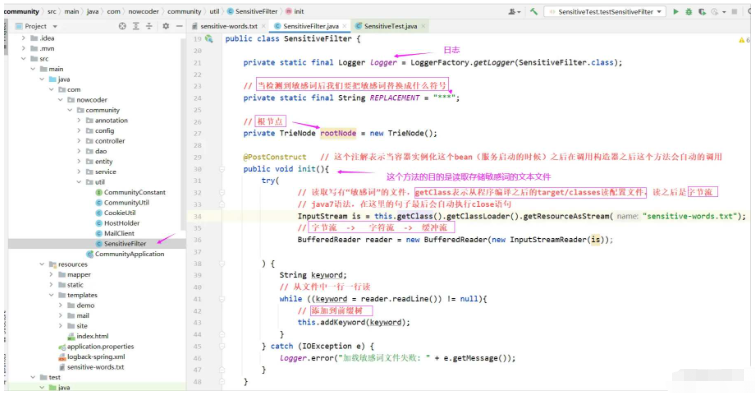Build the project using the hammer icon
This screenshot has width=755, height=393.
click(534, 12)
